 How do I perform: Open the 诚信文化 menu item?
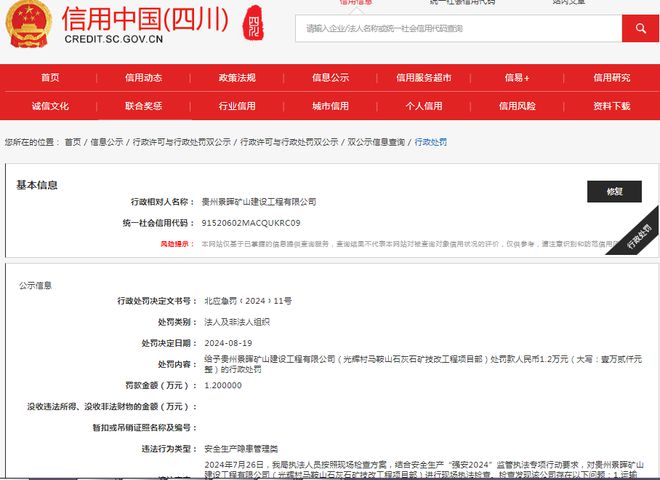click(50, 106)
